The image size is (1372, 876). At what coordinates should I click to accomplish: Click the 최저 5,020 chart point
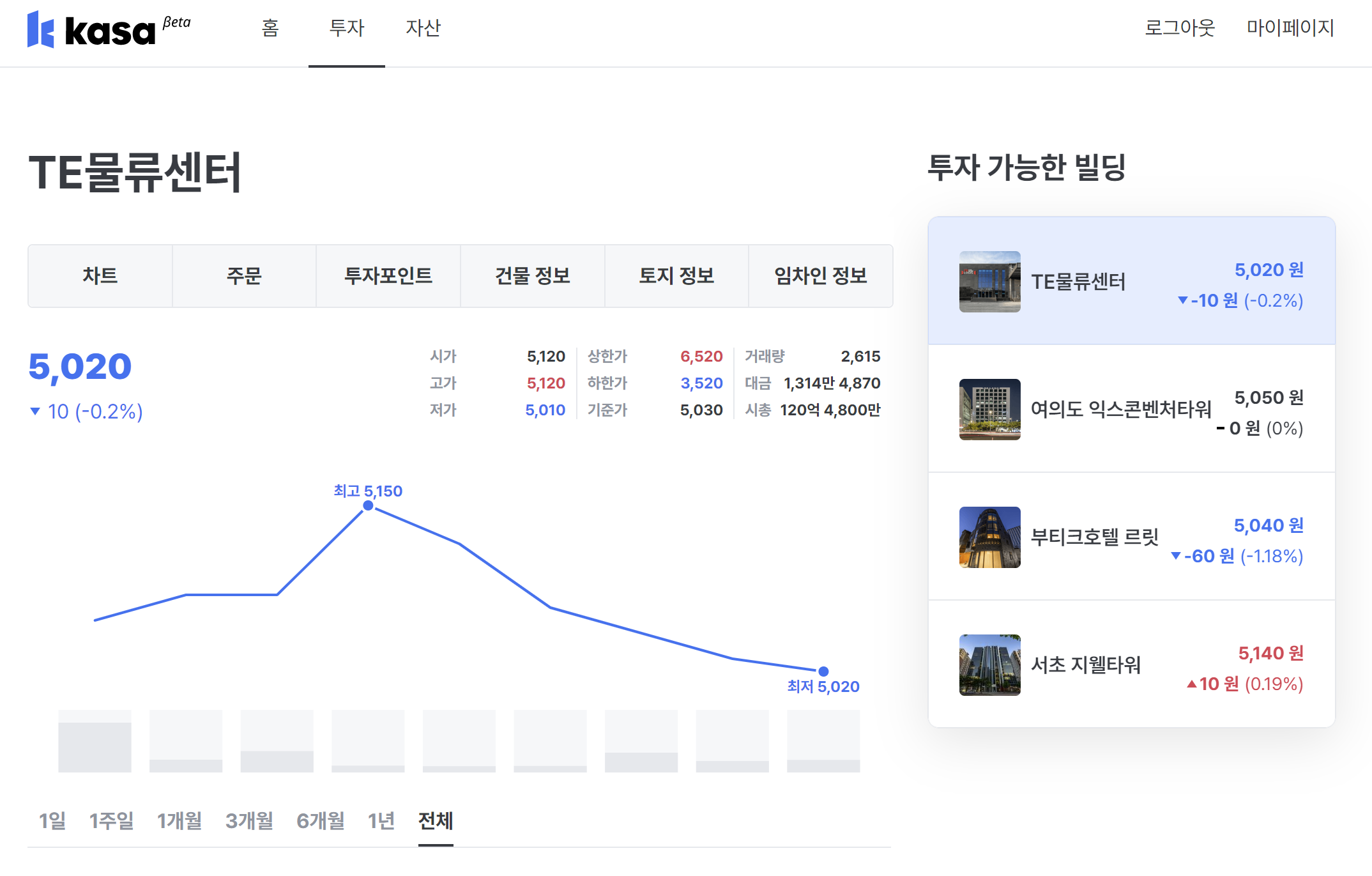pyautogui.click(x=823, y=672)
